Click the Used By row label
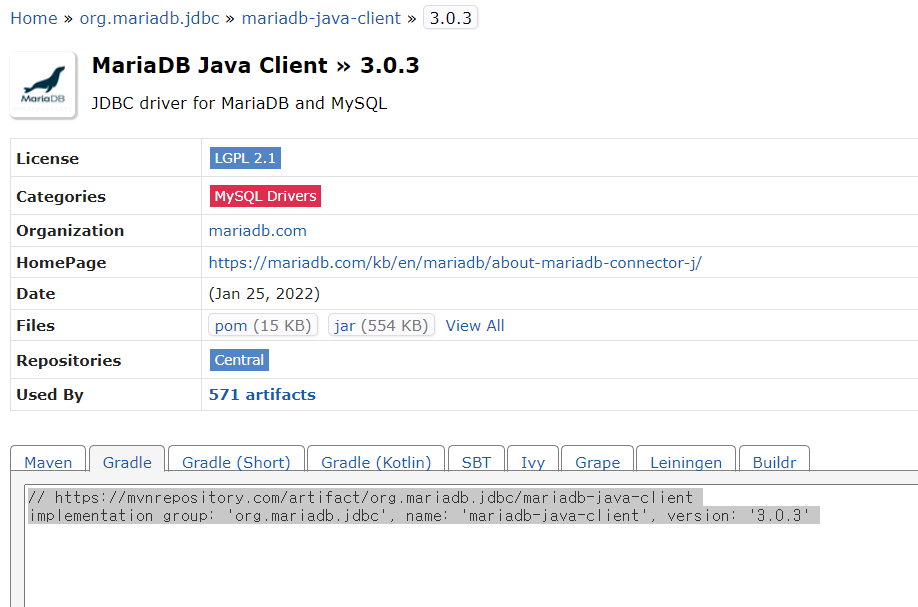918x607 pixels. coord(50,395)
